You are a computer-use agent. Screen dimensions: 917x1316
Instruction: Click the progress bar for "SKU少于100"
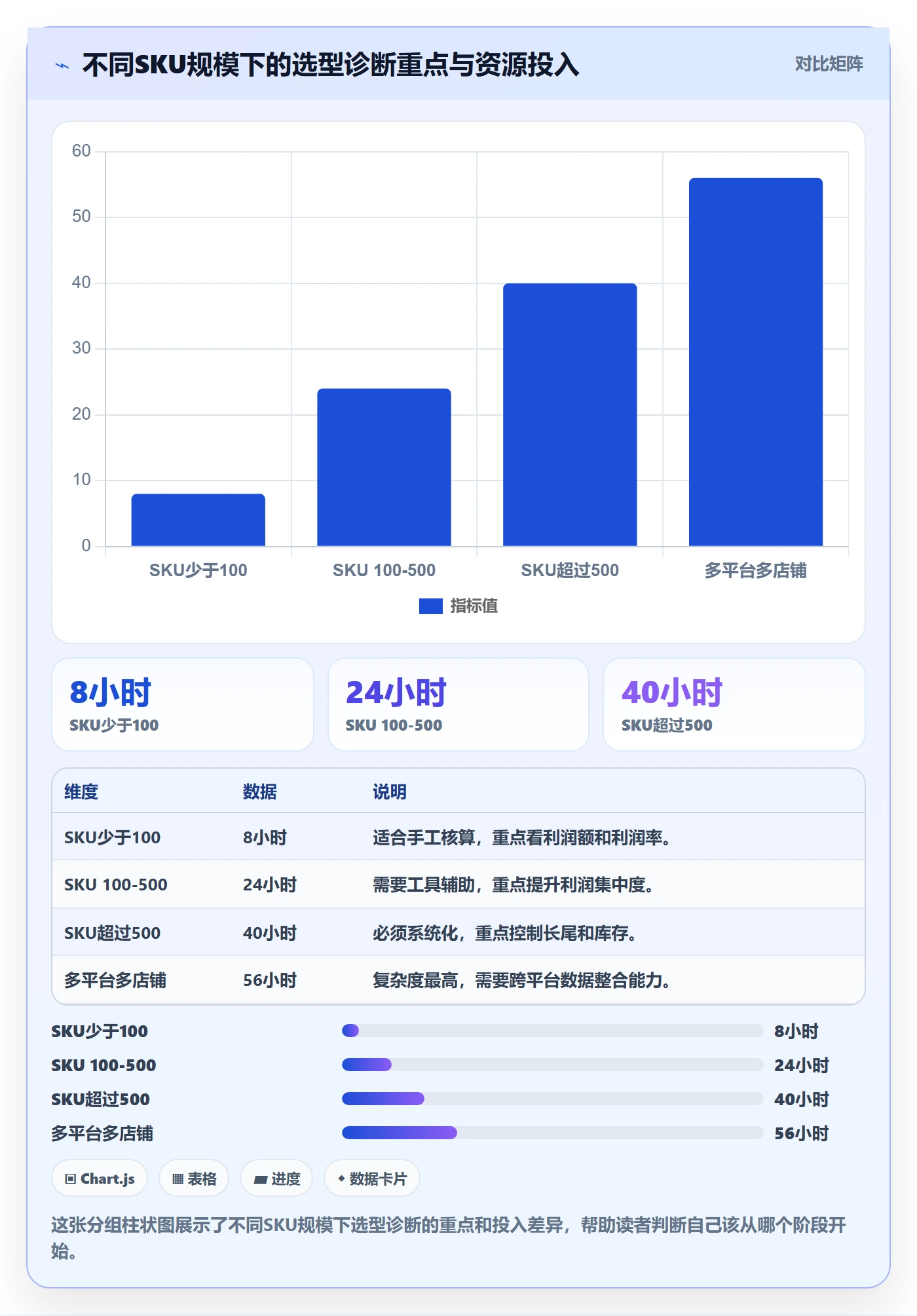(x=552, y=1031)
